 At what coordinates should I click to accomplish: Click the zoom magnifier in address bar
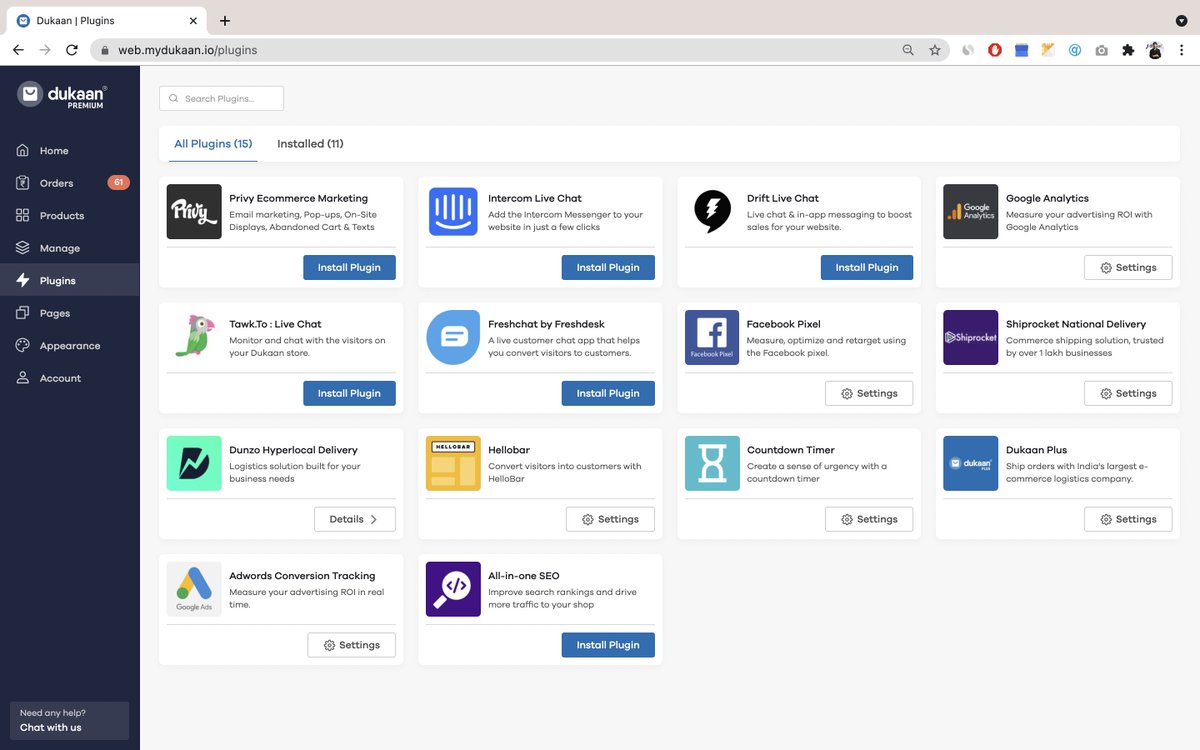pos(908,50)
